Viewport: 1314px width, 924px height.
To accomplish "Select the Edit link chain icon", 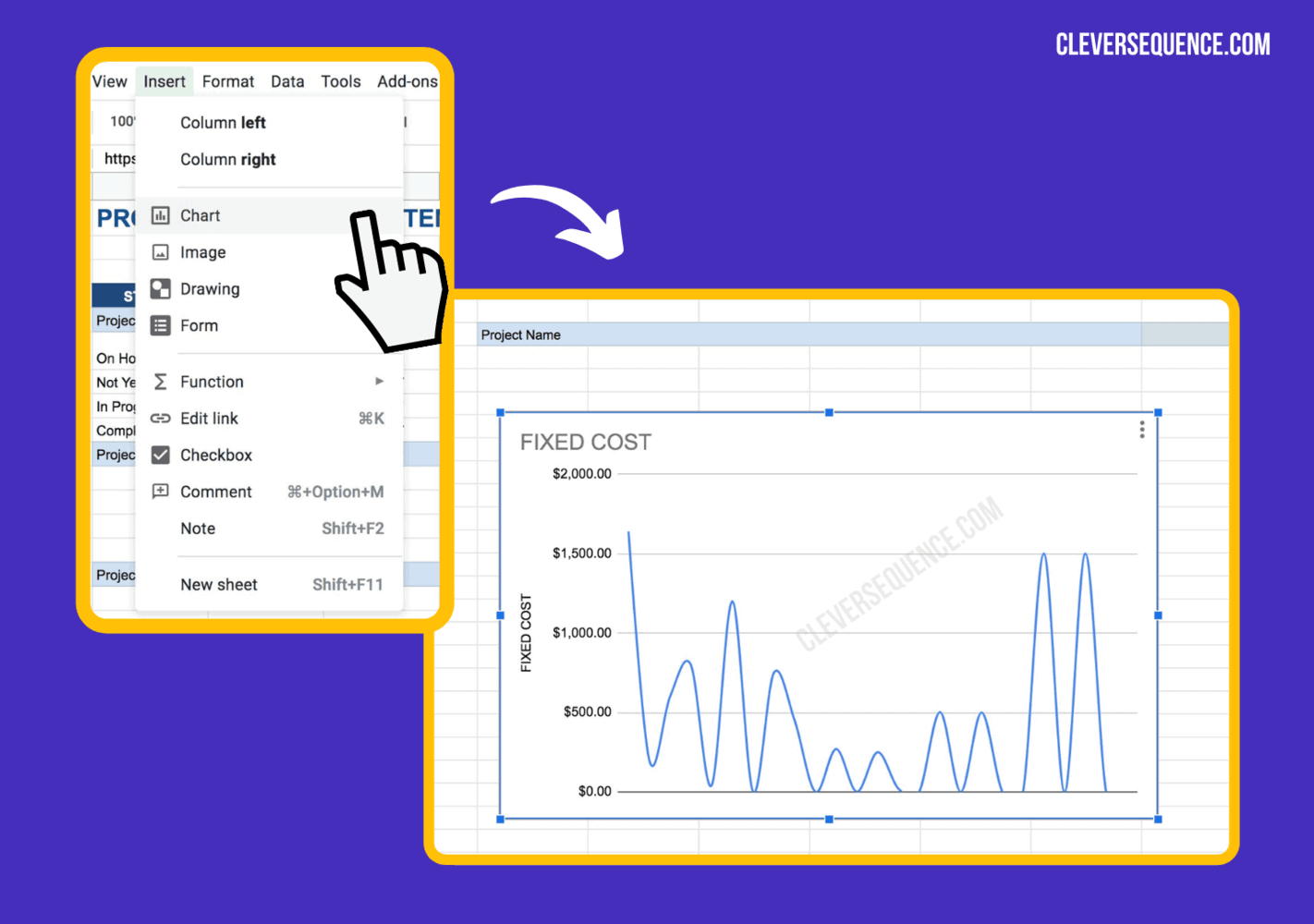I will pyautogui.click(x=161, y=418).
